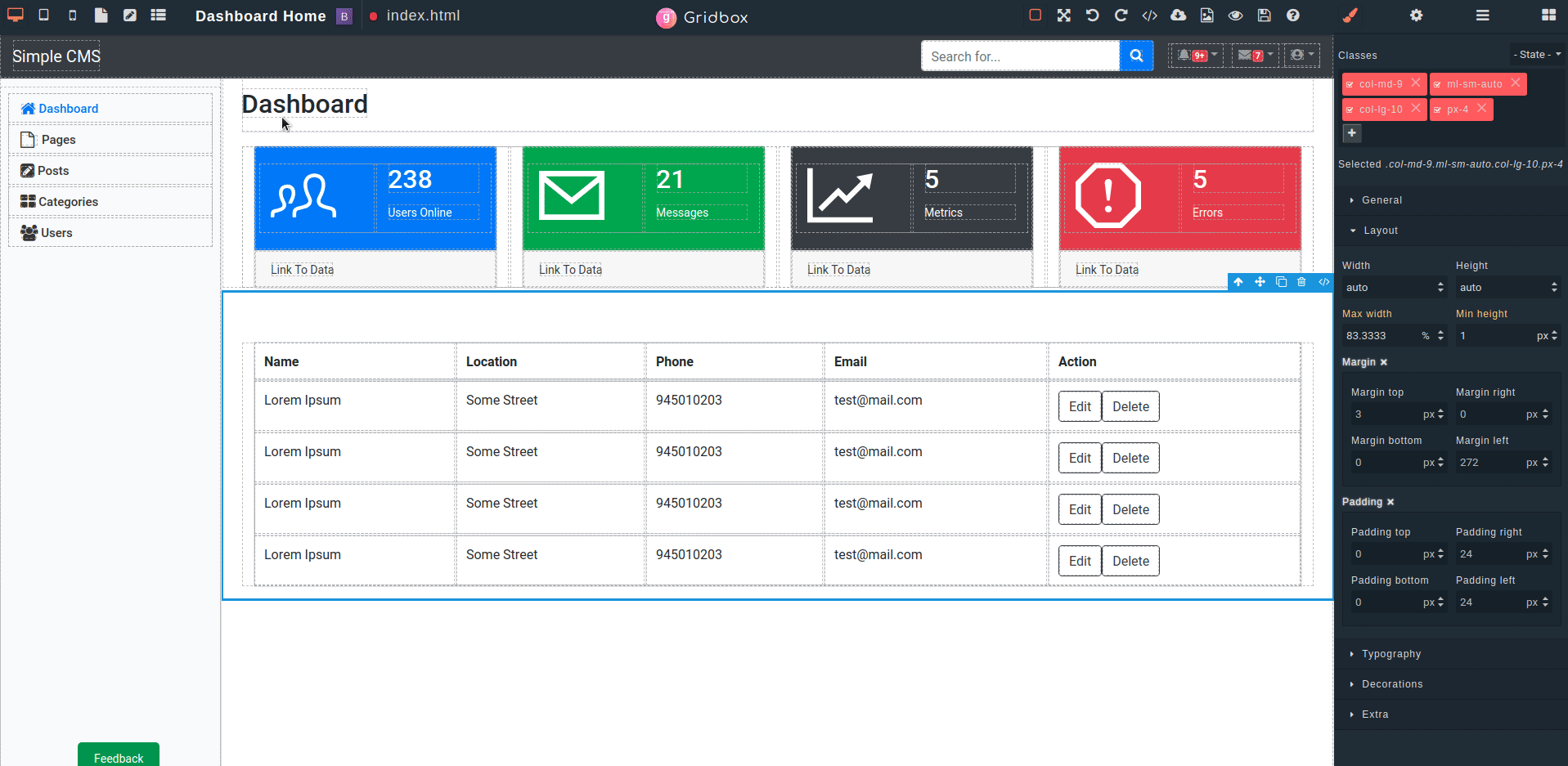Open the code editor view
Image resolution: width=1568 pixels, height=766 pixels.
point(1150,15)
